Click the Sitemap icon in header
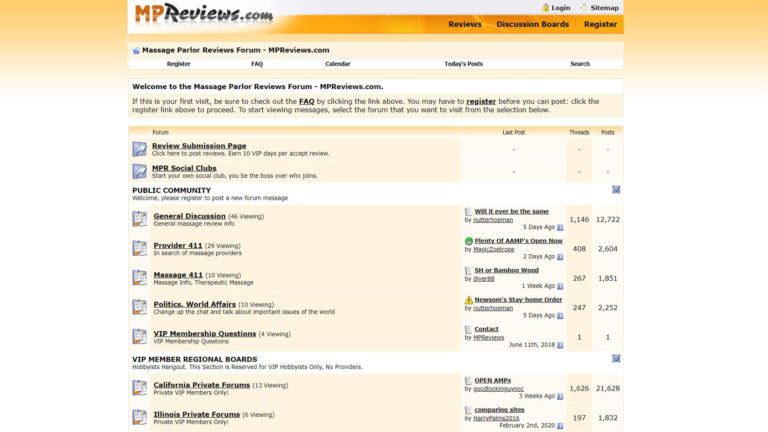Screen dimensions: 768x432 [x=584, y=8]
